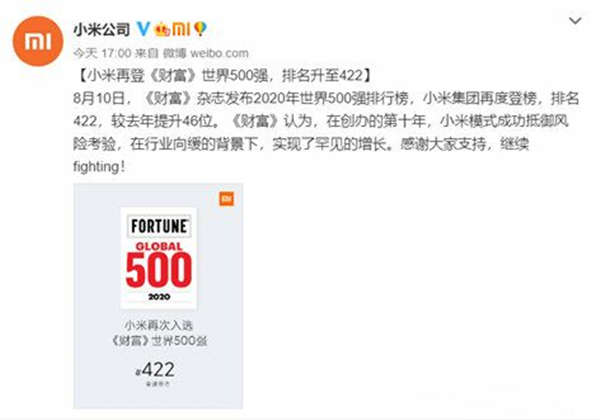The image size is (600, 420).
Task: Click the FORTUNE logo in the image
Action: pos(159,226)
